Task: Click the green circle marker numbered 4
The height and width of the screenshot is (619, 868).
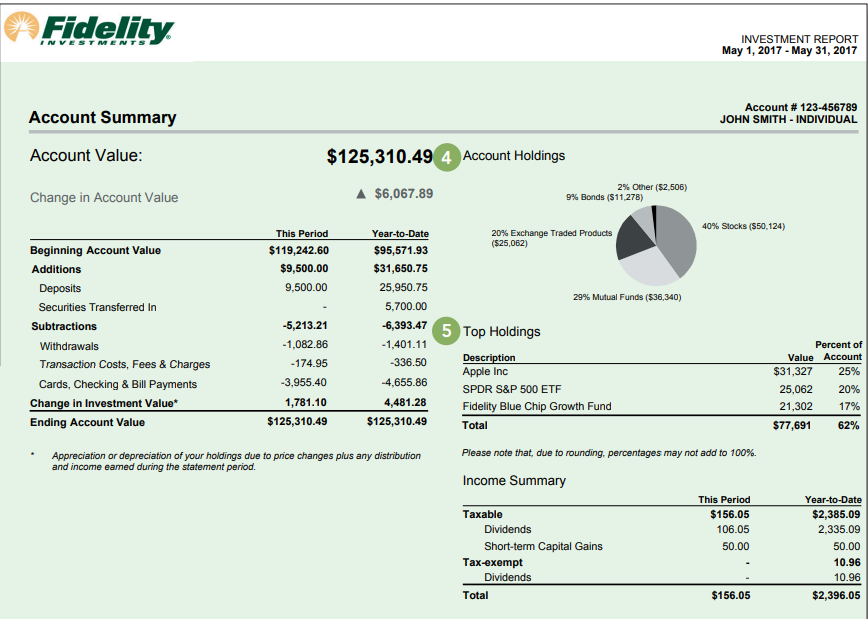Action: [x=447, y=157]
